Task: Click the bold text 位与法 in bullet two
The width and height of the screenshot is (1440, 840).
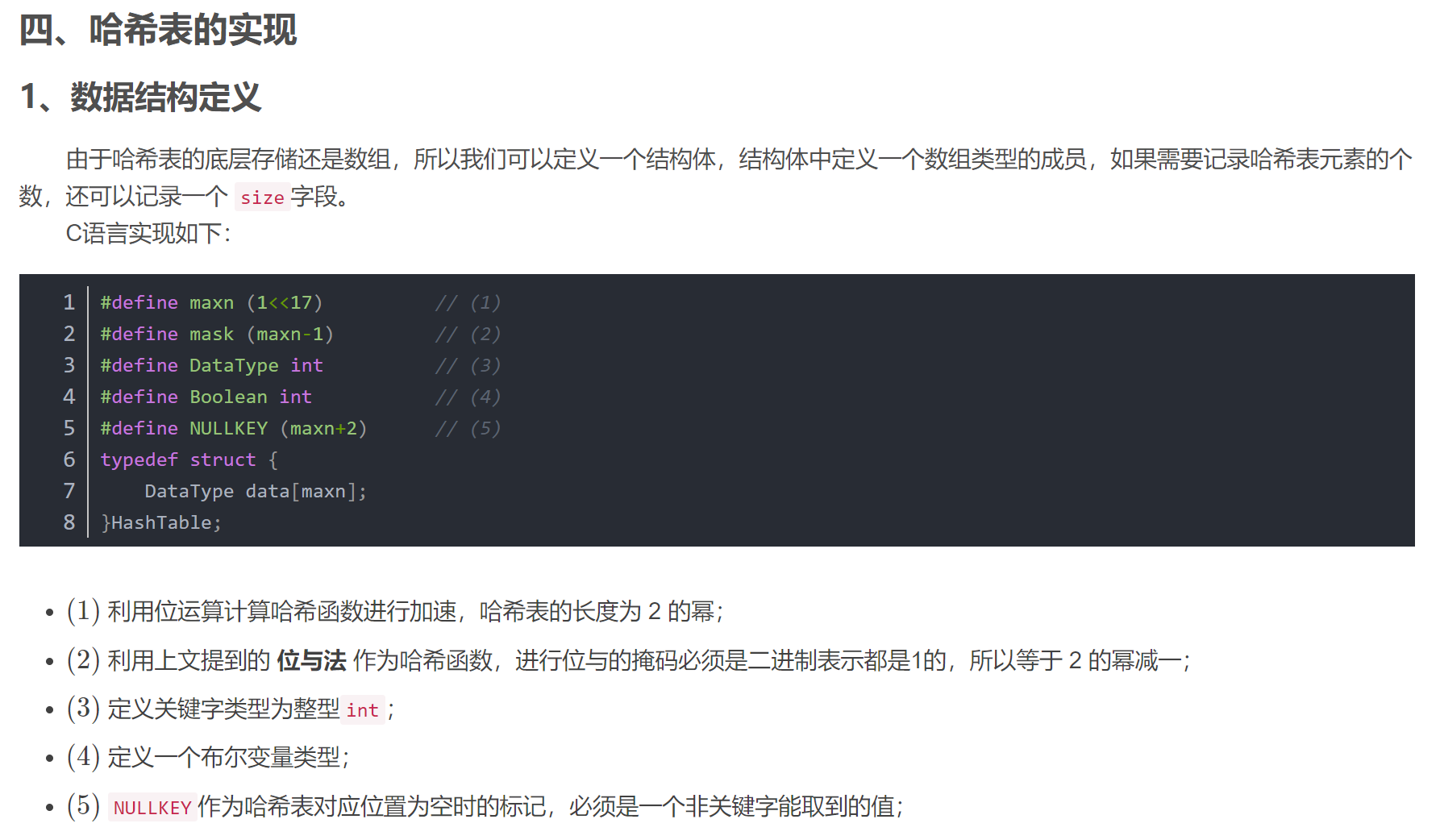Action: [311, 661]
